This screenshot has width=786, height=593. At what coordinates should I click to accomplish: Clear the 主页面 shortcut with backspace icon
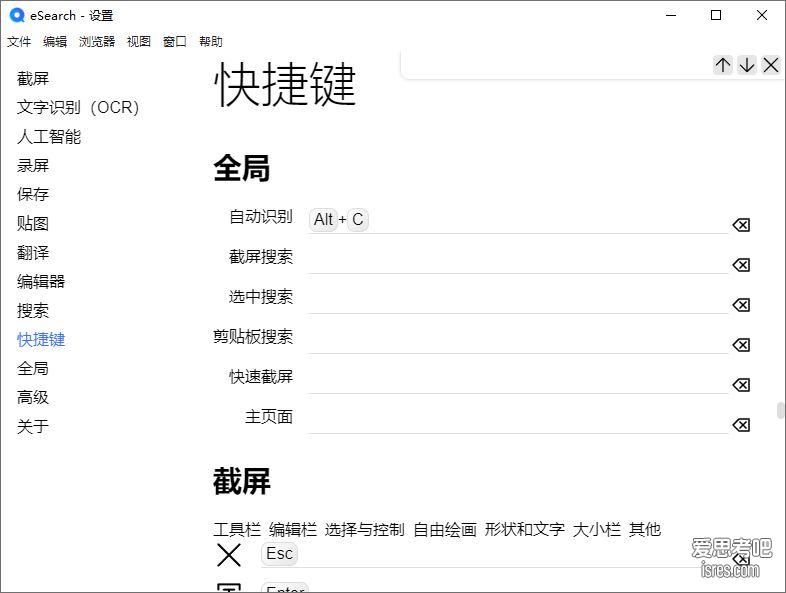[741, 425]
